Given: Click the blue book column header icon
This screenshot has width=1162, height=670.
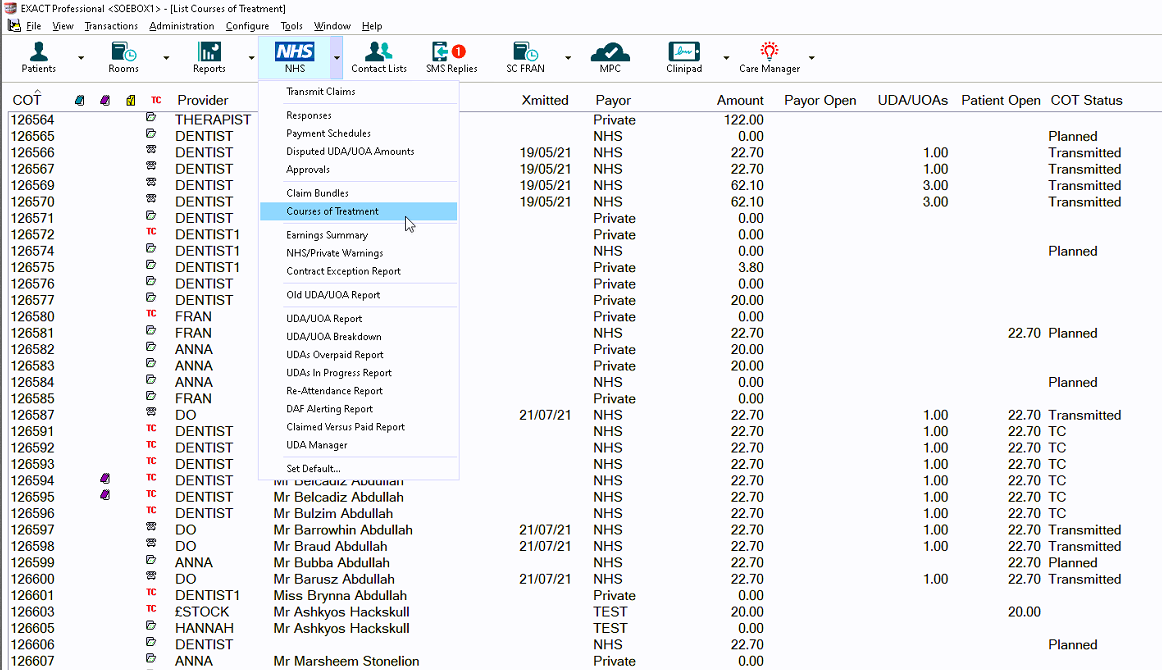Looking at the screenshot, I should [x=79, y=100].
